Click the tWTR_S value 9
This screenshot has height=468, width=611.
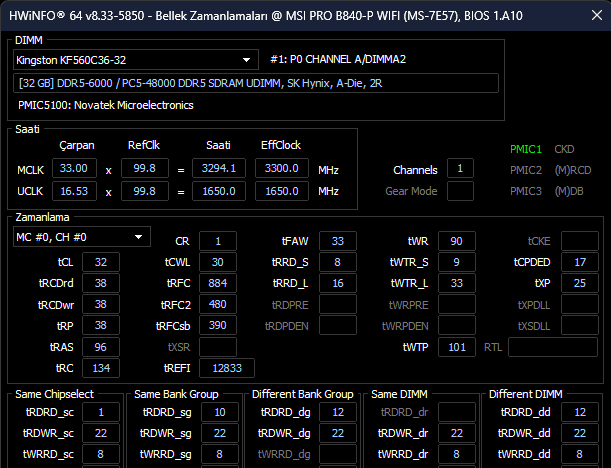coord(457,262)
